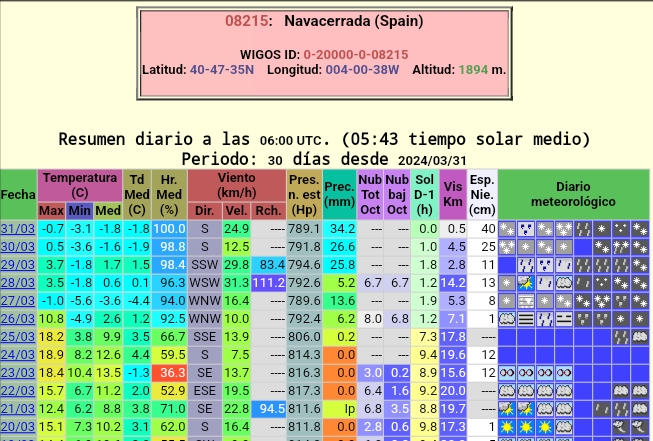This screenshot has width=653, height=441.
Task: Open the 20/03 date link
Action: coord(18,427)
